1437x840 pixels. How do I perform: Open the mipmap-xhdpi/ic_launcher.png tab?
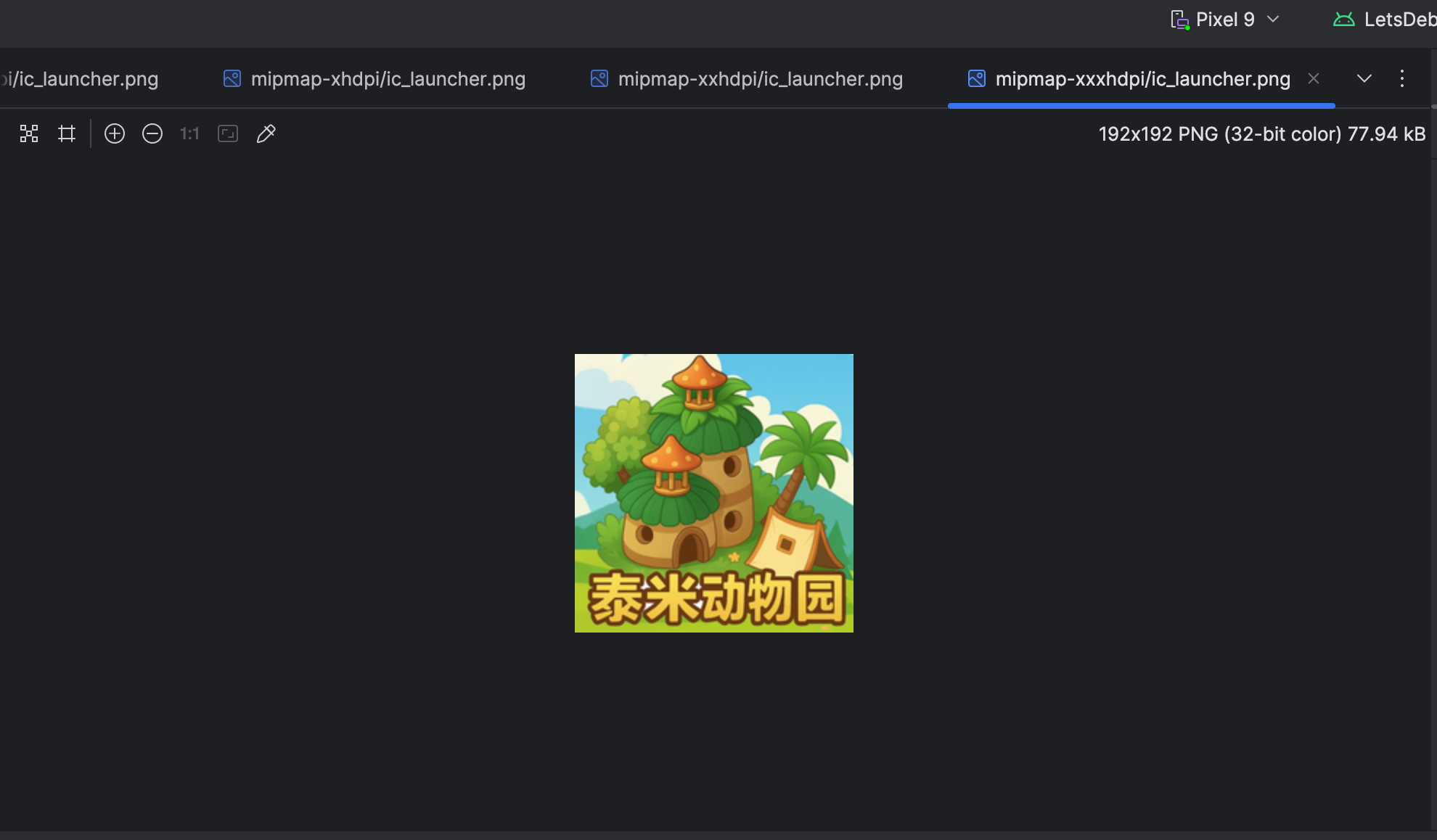388,78
